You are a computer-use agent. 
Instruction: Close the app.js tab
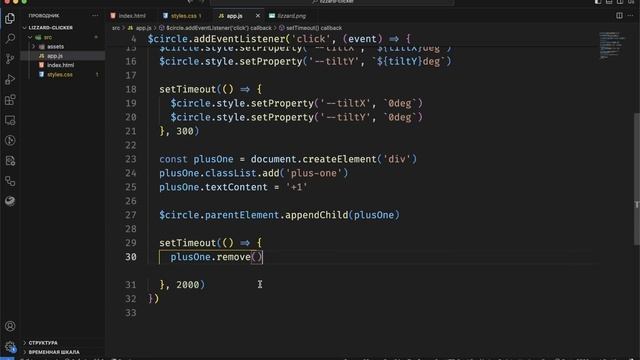258,16
